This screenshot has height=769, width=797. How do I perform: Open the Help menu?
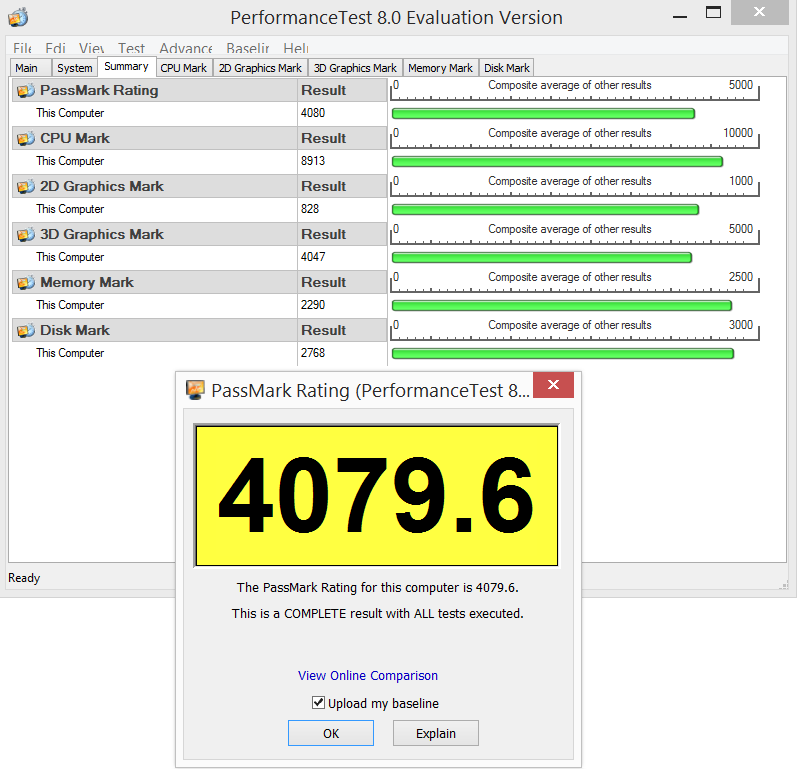click(x=296, y=48)
